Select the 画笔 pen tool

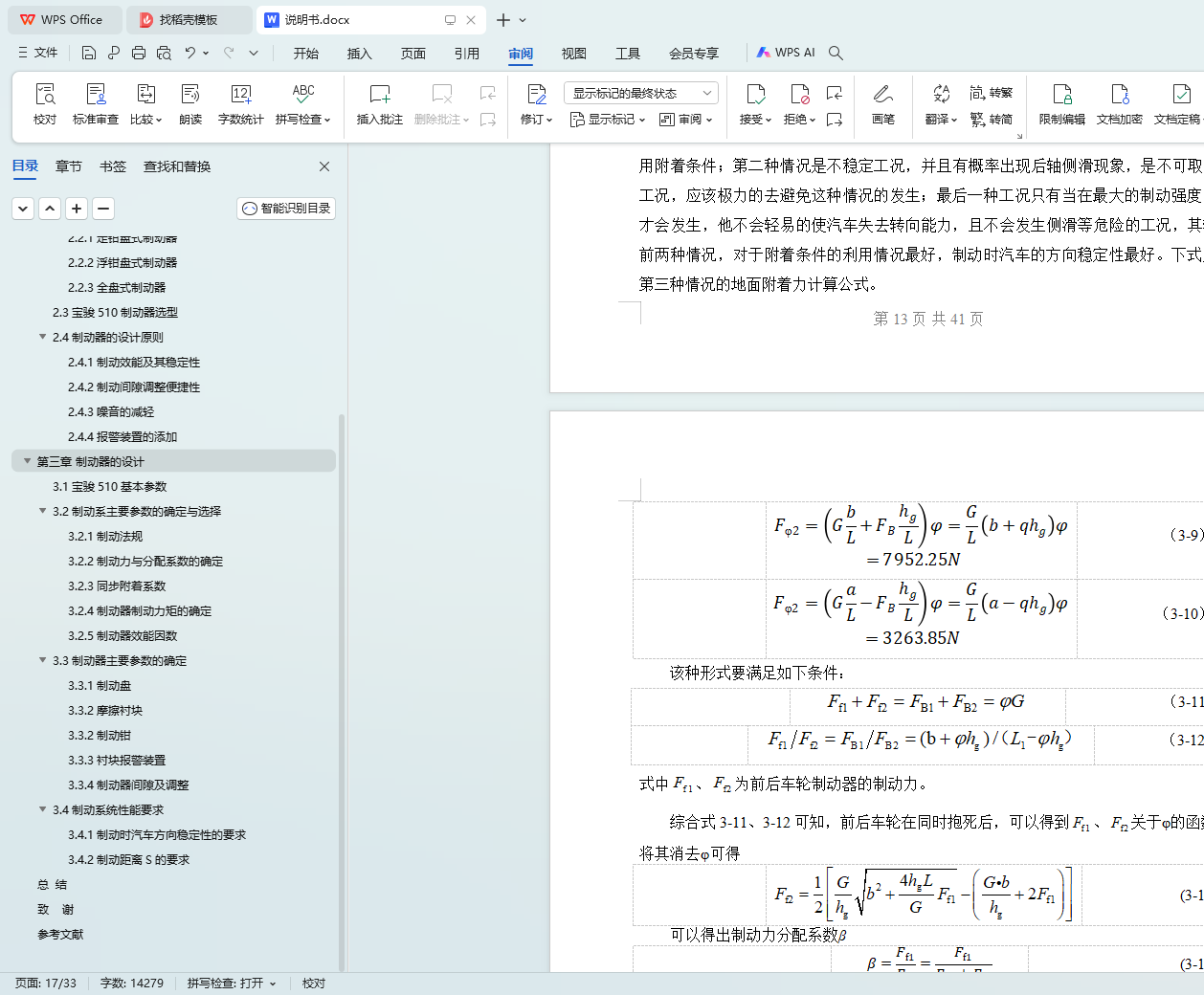[x=883, y=104]
